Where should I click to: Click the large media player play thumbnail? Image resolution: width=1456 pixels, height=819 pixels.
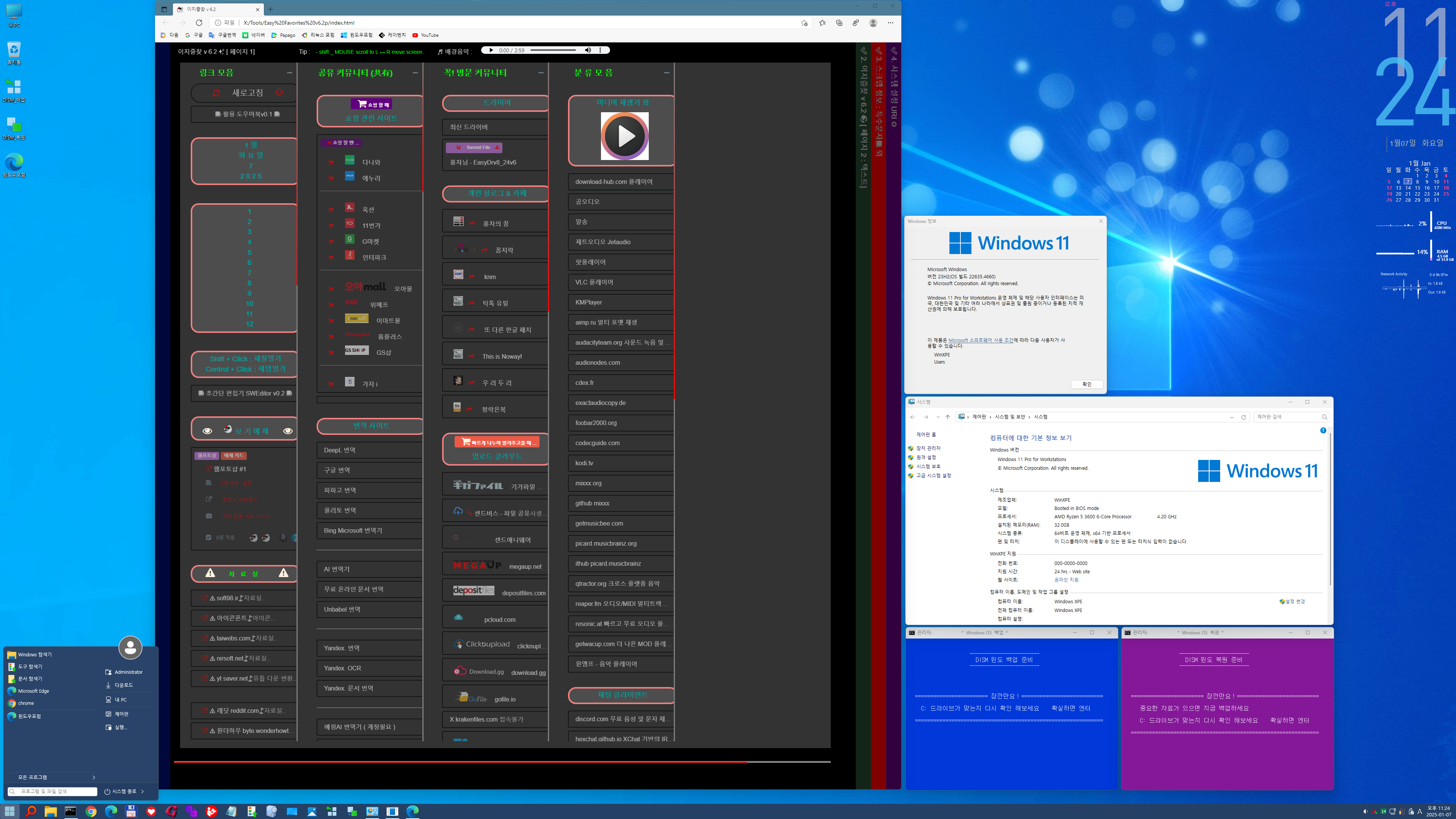coord(624,136)
